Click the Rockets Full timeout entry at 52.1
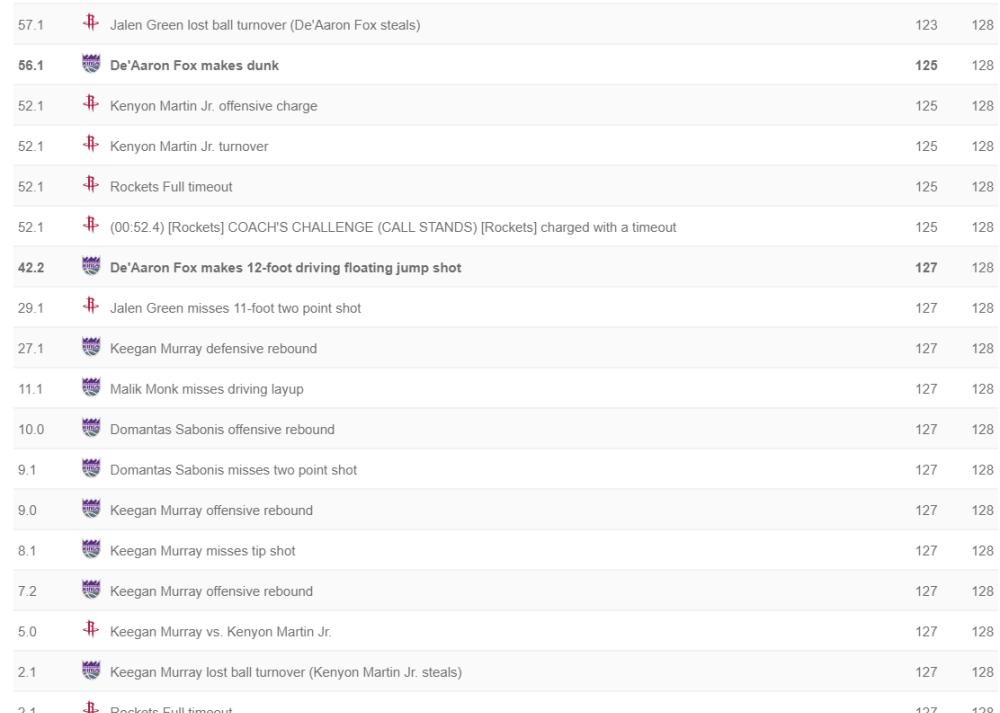Image resolution: width=1000 pixels, height=713 pixels. pyautogui.click(x=171, y=187)
